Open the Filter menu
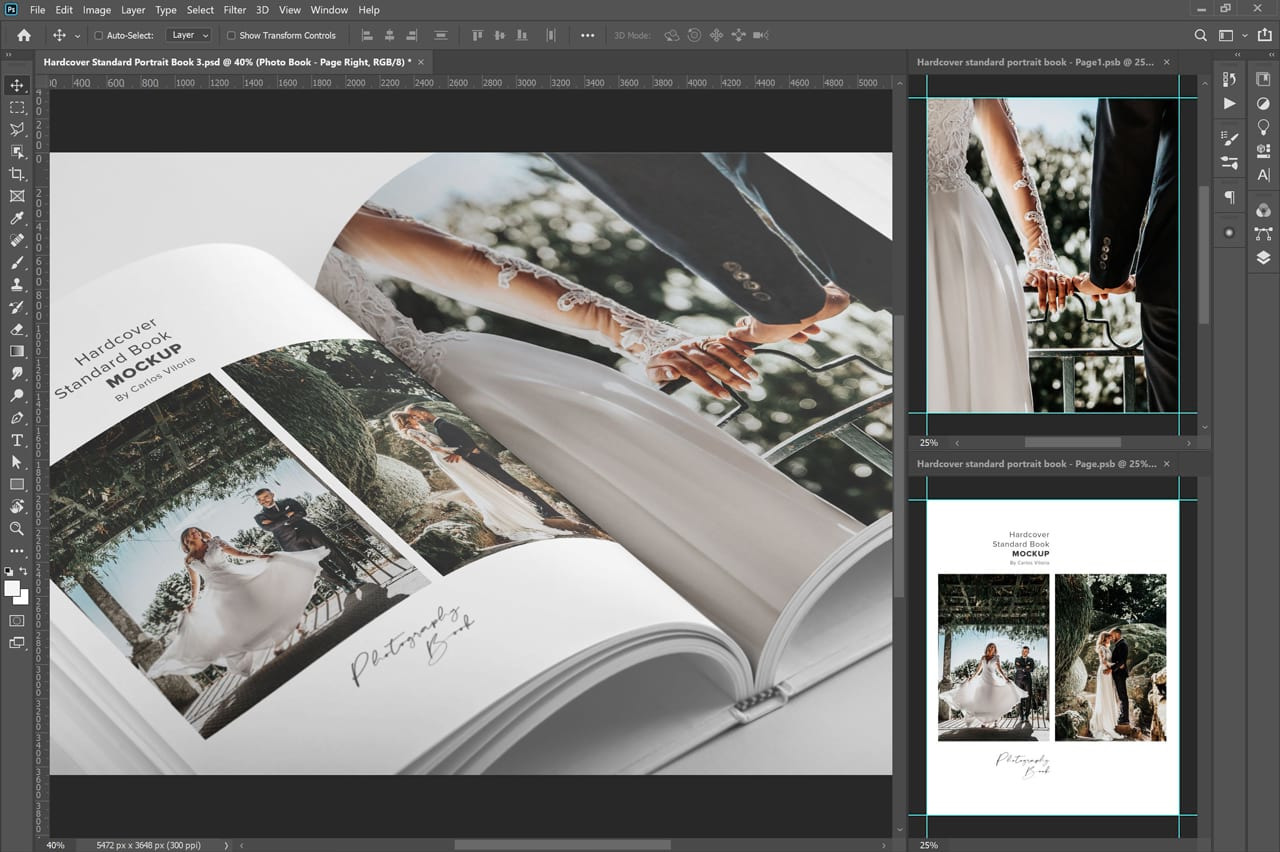 (x=235, y=10)
